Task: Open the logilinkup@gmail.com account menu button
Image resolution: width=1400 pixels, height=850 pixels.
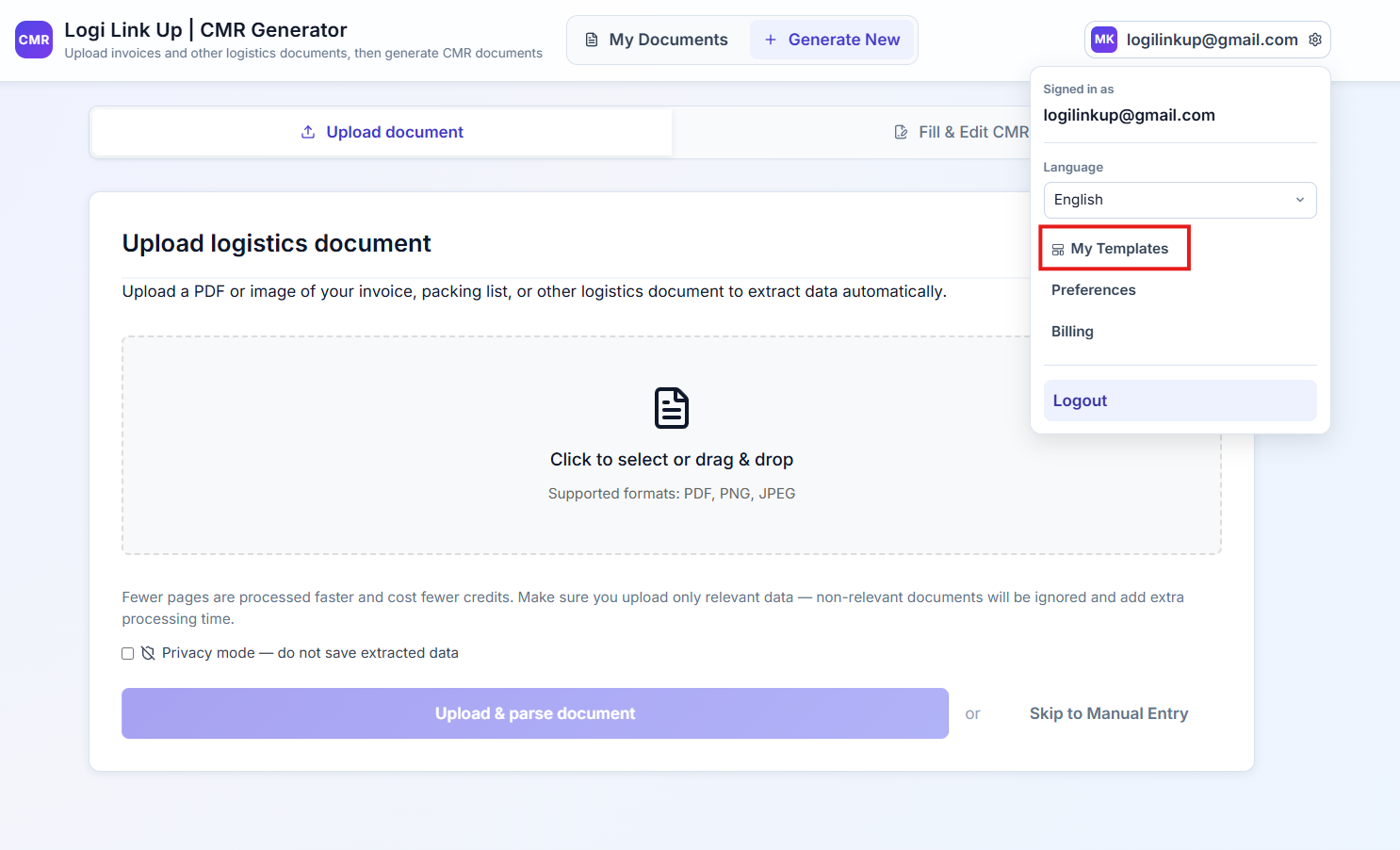Action: (x=1207, y=40)
